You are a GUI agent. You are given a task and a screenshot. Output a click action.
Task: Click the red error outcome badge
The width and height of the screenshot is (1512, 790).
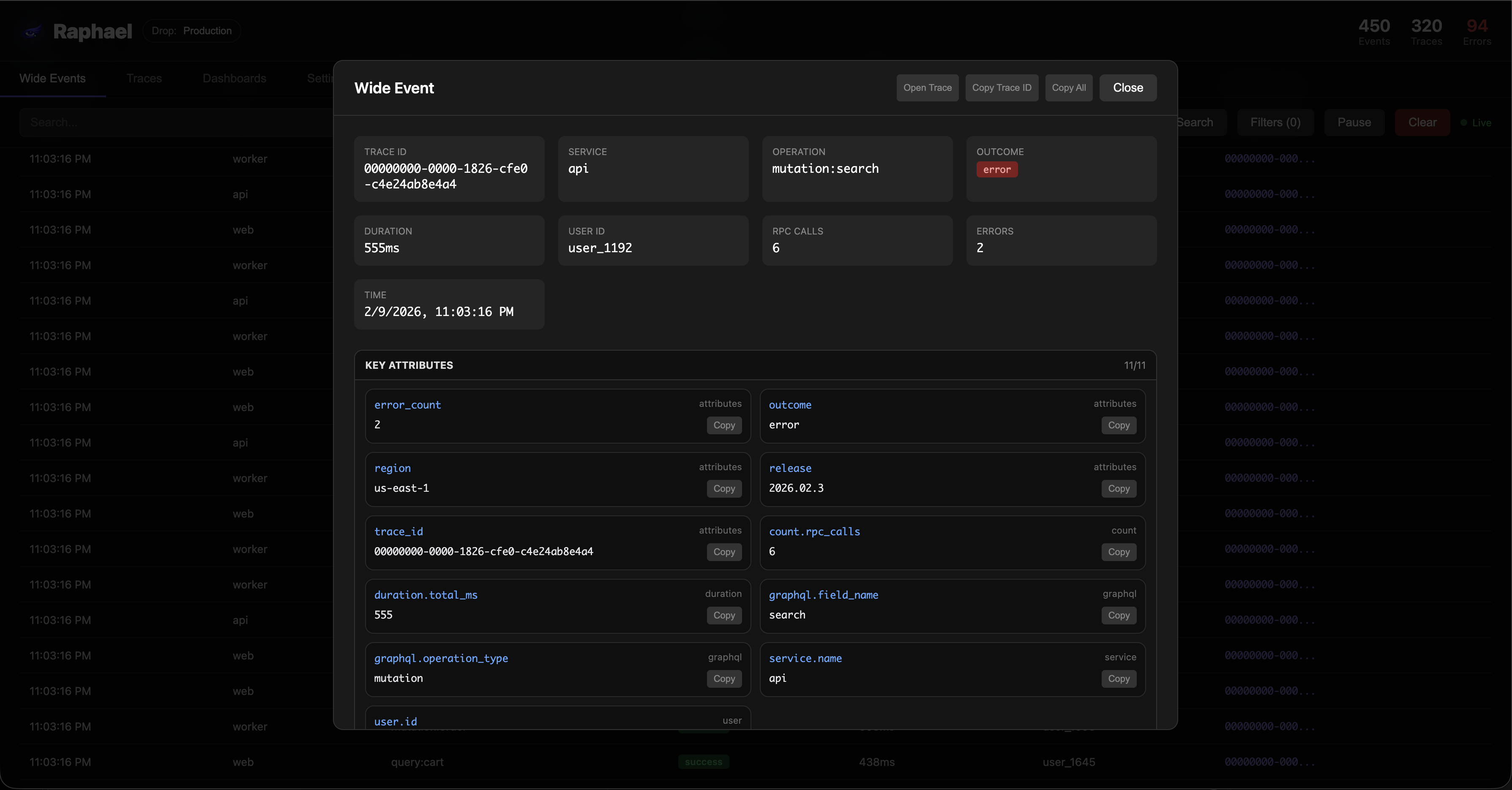(996, 170)
